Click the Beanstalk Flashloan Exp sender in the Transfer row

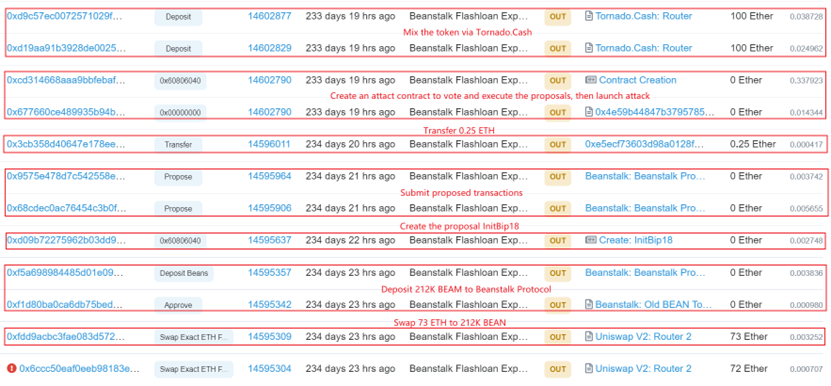(x=469, y=144)
